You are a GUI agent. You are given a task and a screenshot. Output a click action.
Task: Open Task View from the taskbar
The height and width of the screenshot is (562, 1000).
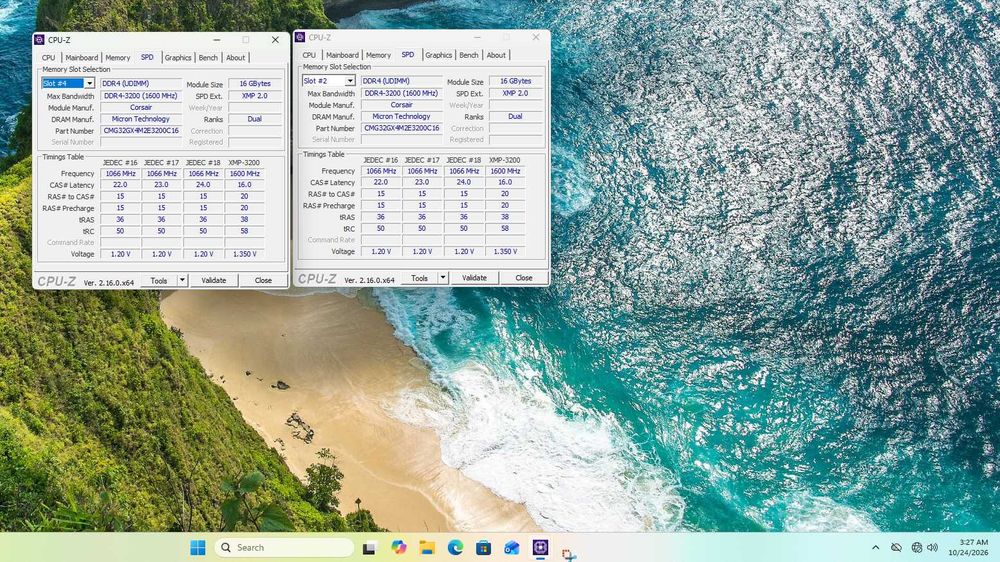pos(369,547)
